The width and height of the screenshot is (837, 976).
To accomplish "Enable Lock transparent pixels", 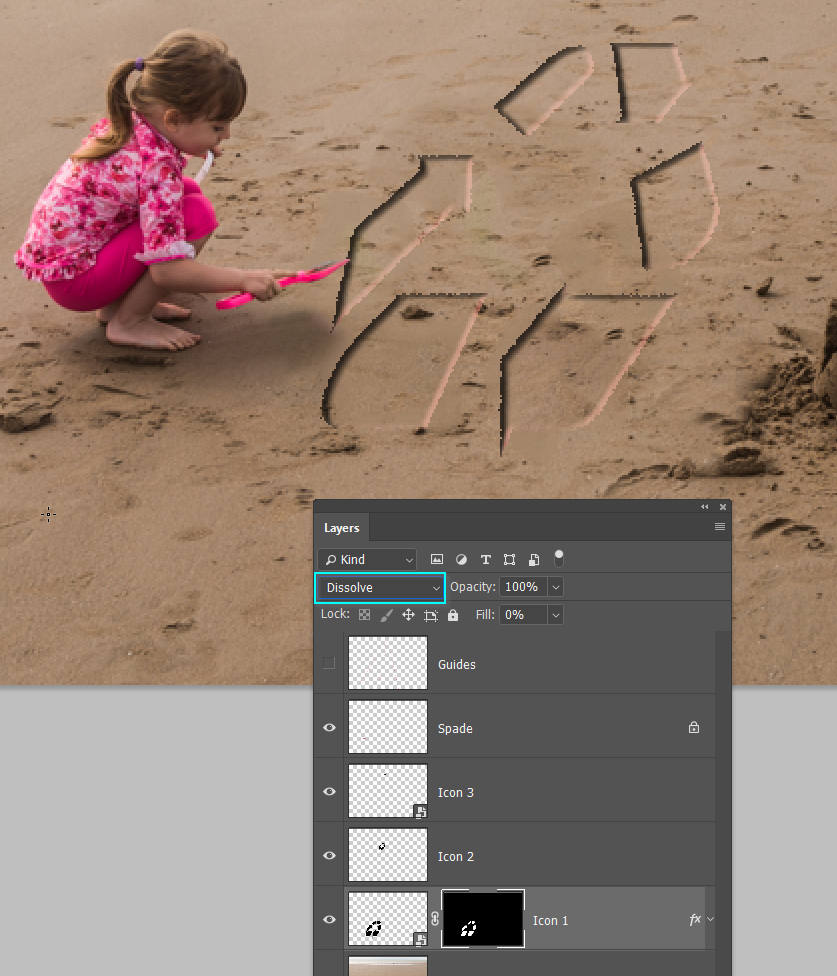I will (x=363, y=614).
